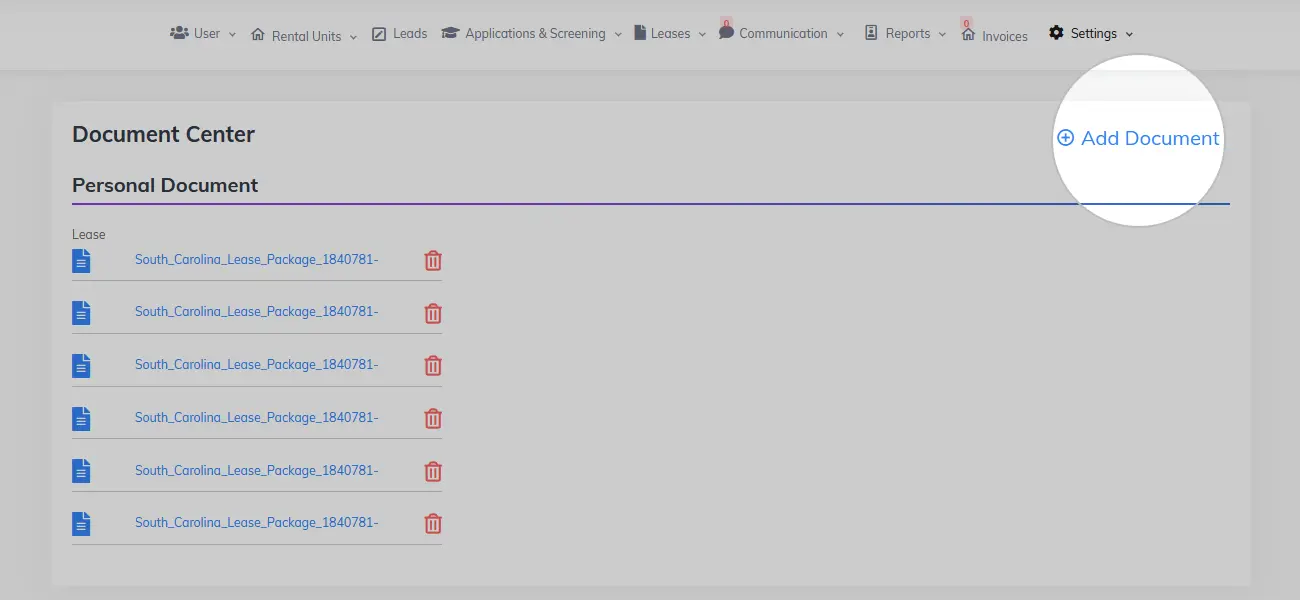Click the Settings gear icon in navbar
The image size is (1300, 600).
[1056, 33]
